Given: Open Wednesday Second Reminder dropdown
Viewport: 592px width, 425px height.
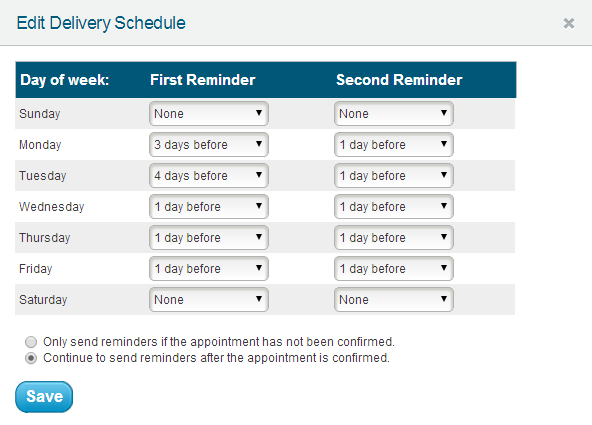Looking at the screenshot, I should 394,206.
